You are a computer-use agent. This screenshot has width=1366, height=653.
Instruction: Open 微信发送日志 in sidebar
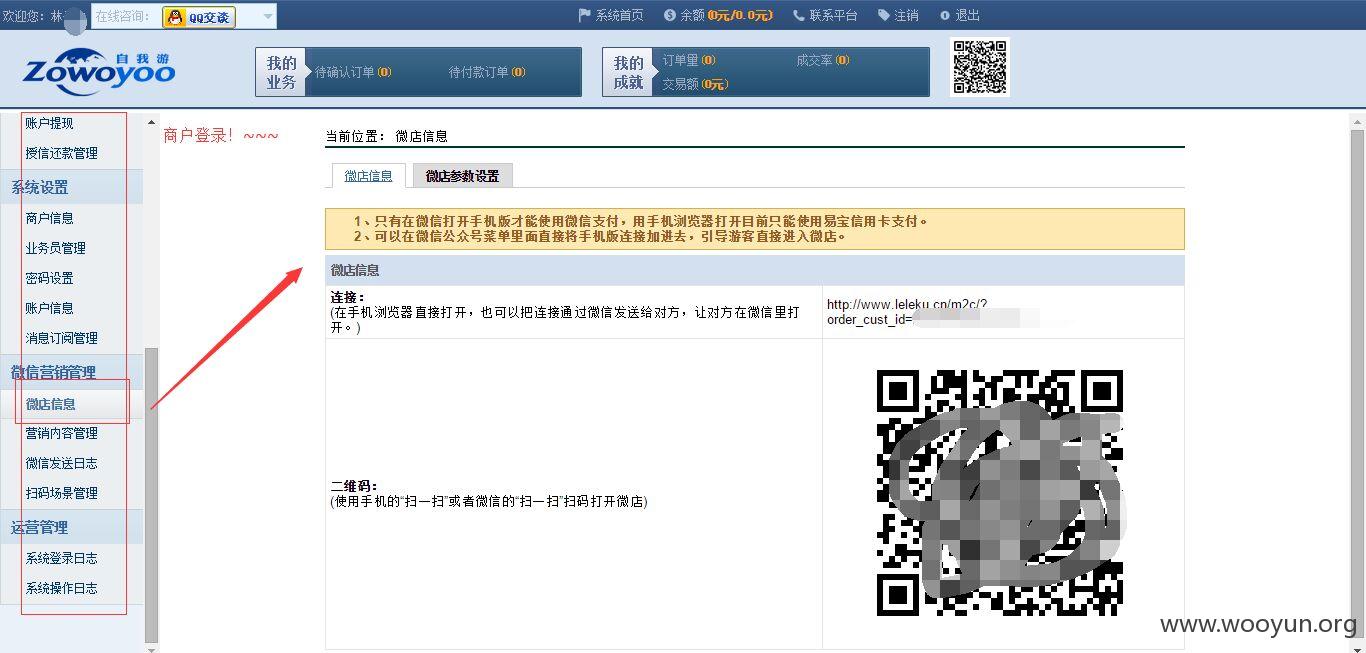pos(62,463)
